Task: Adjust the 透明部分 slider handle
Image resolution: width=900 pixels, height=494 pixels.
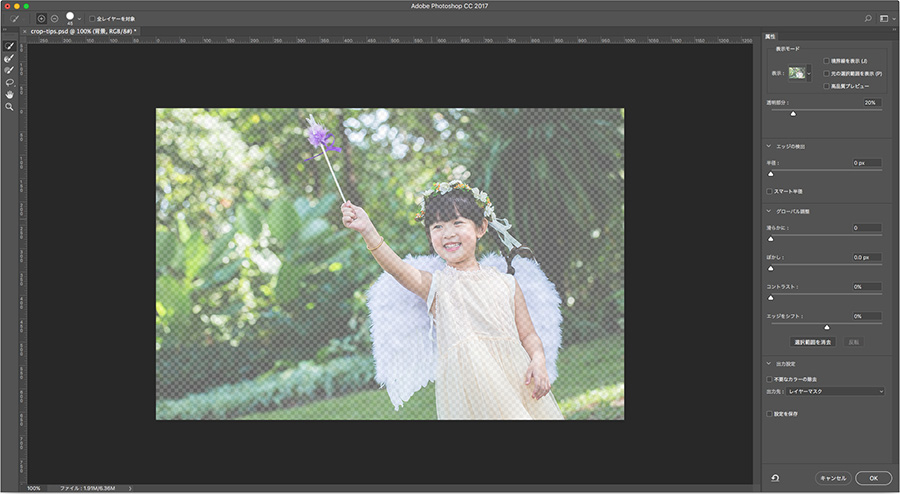Action: click(x=793, y=114)
